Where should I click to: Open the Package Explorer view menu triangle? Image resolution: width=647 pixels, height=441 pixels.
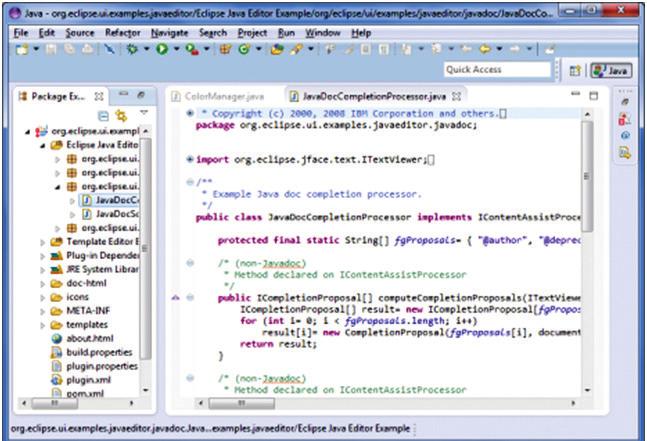tap(144, 112)
